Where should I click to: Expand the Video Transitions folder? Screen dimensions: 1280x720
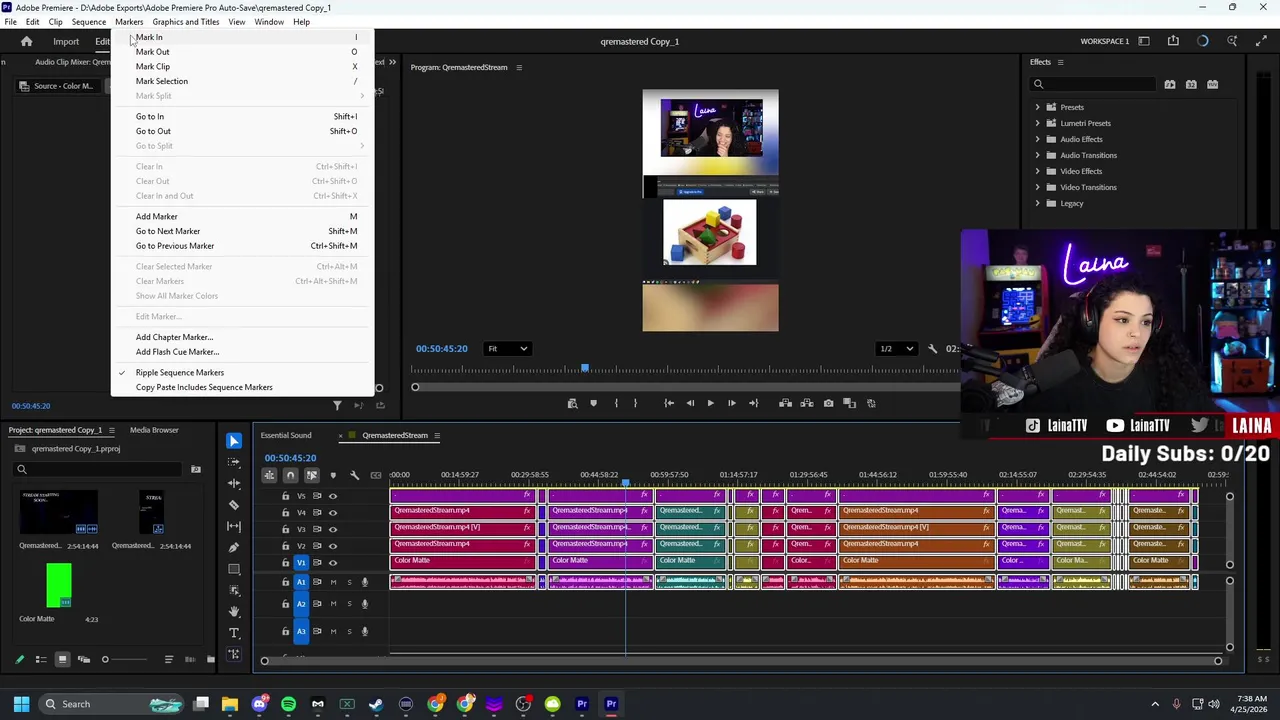coord(1038,187)
